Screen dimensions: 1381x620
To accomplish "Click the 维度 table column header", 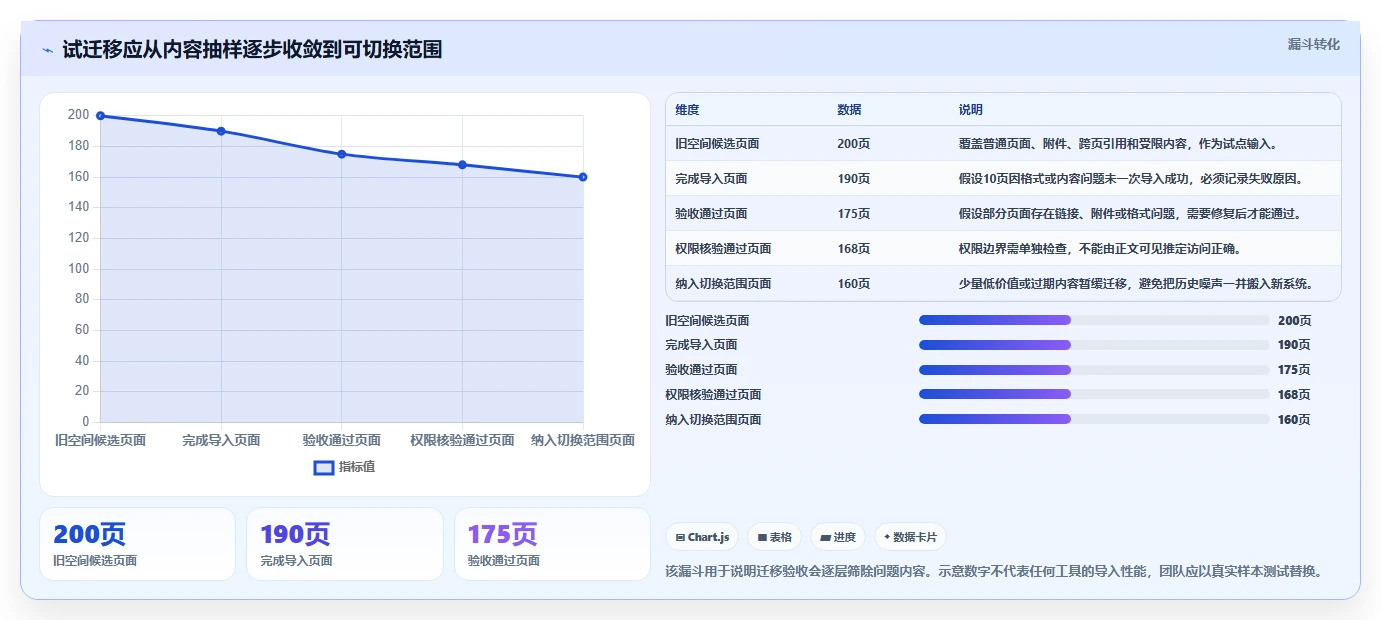I will pyautogui.click(x=687, y=110).
